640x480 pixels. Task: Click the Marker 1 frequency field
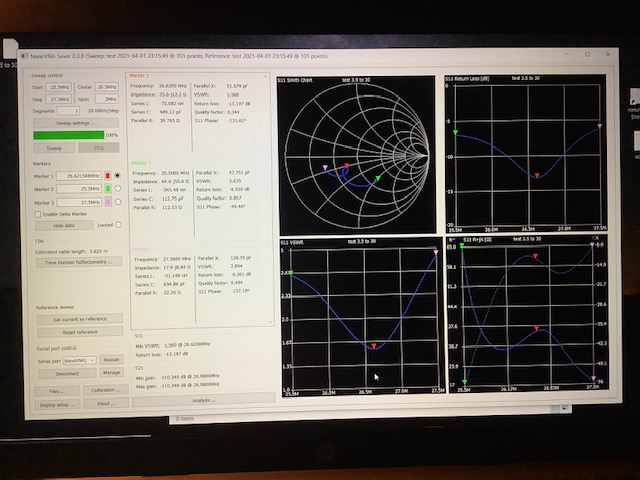point(79,176)
